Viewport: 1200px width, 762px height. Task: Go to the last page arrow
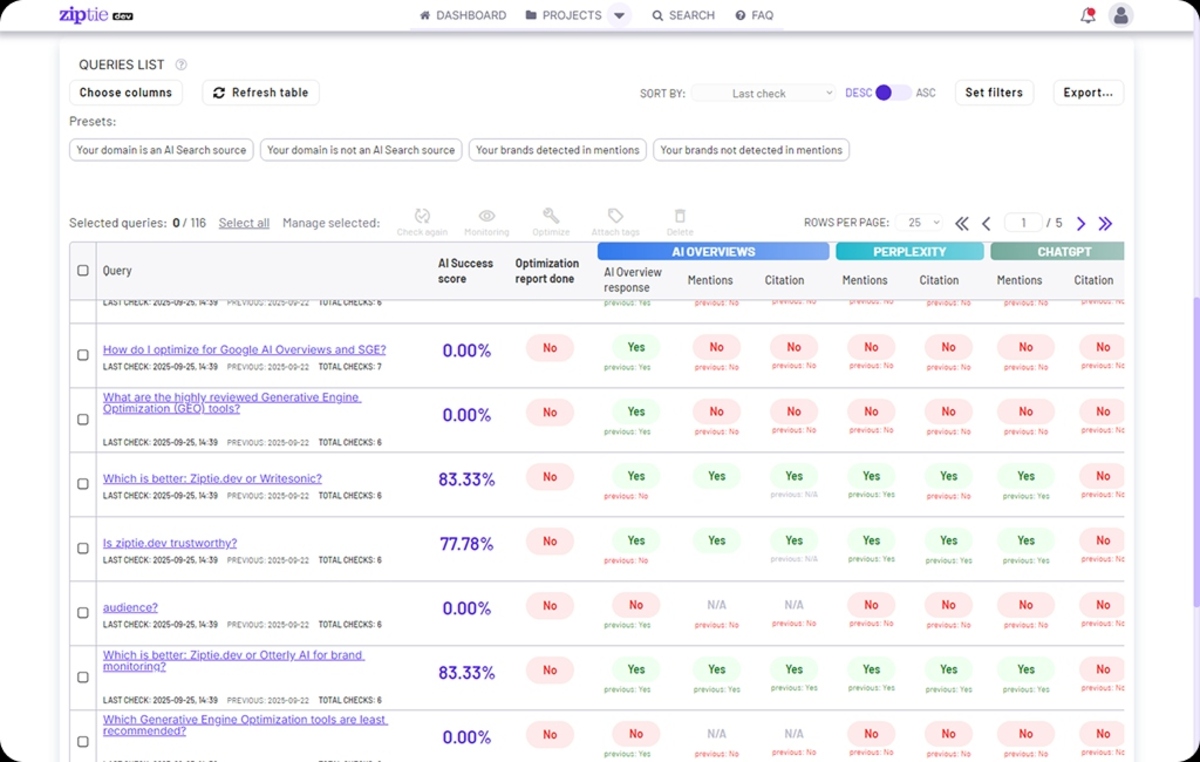click(1105, 223)
